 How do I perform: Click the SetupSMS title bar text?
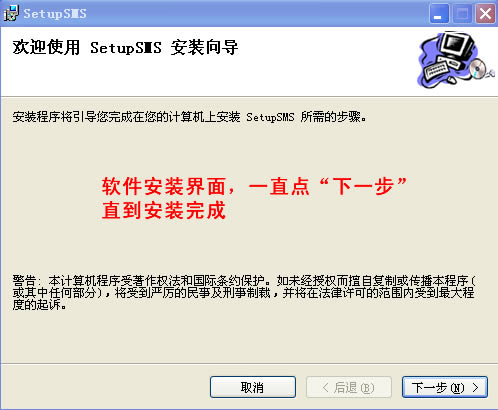click(x=55, y=14)
